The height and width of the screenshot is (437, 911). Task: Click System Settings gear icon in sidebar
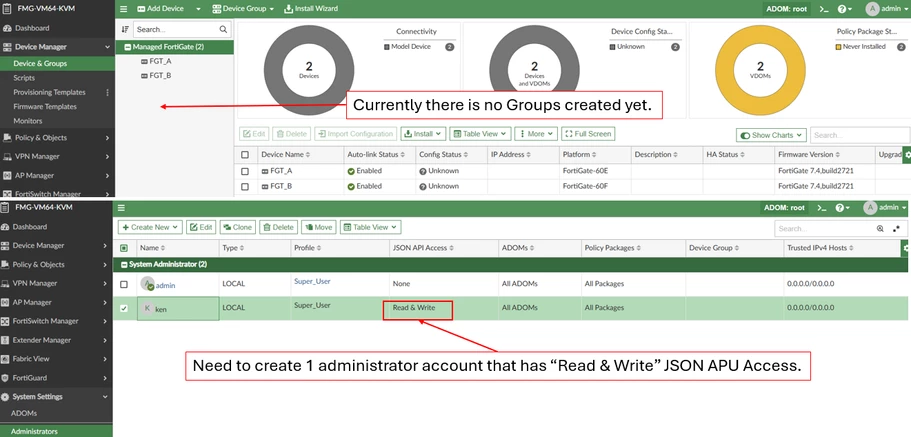6,397
